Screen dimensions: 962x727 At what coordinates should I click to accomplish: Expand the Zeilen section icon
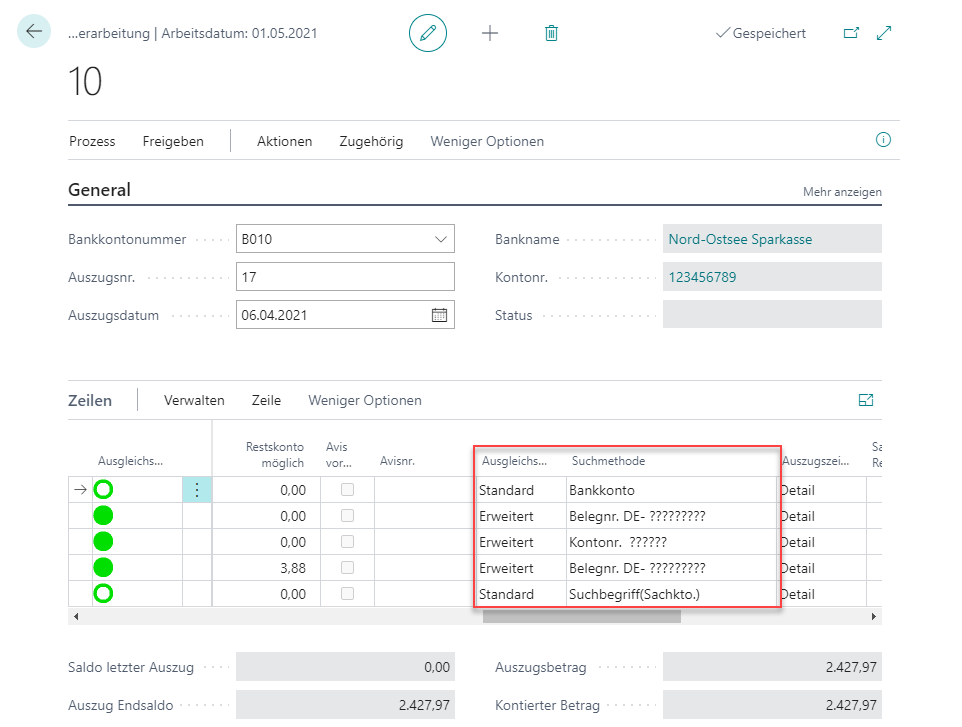click(866, 400)
